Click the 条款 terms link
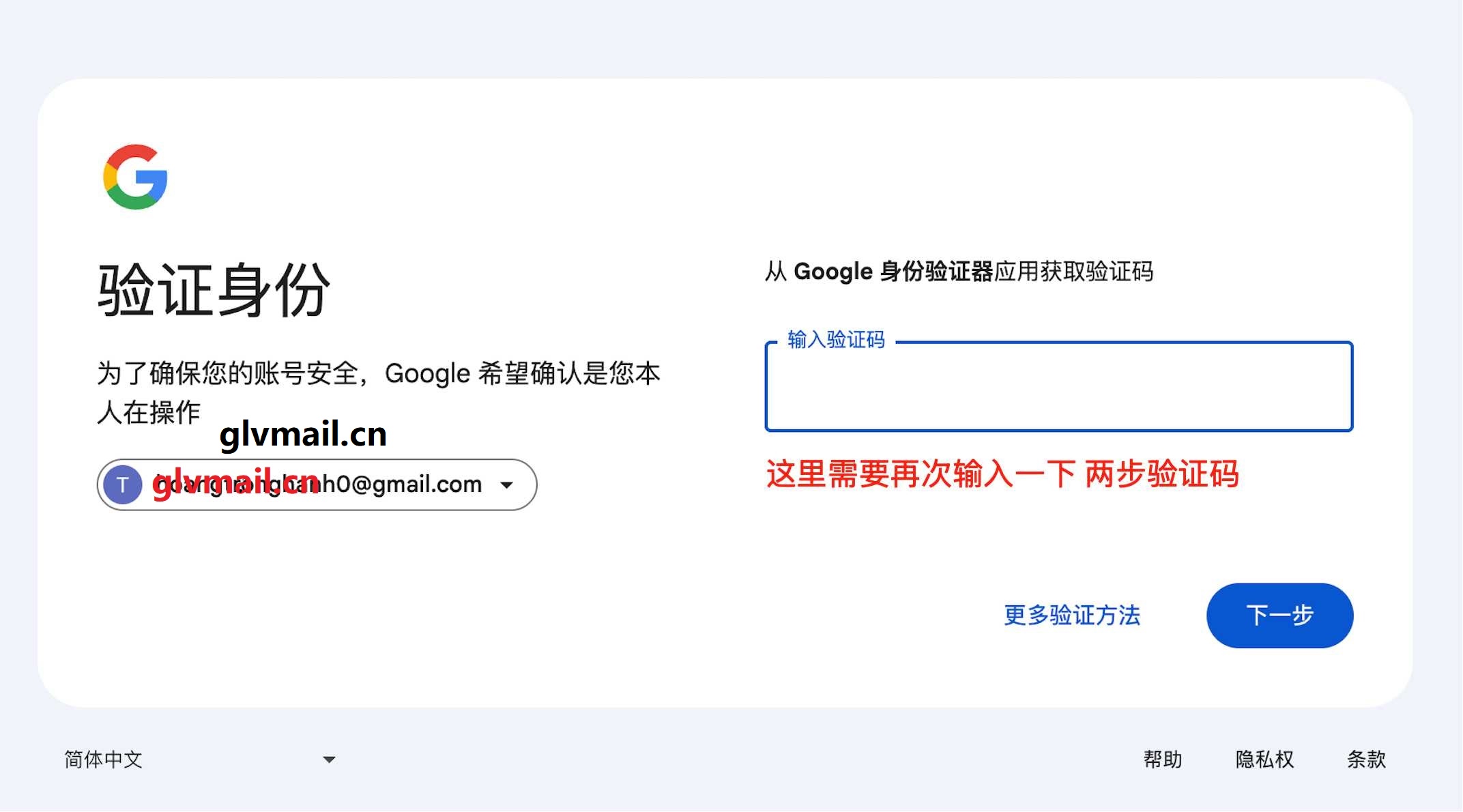Screen dimensions: 1463x812 1367,759
